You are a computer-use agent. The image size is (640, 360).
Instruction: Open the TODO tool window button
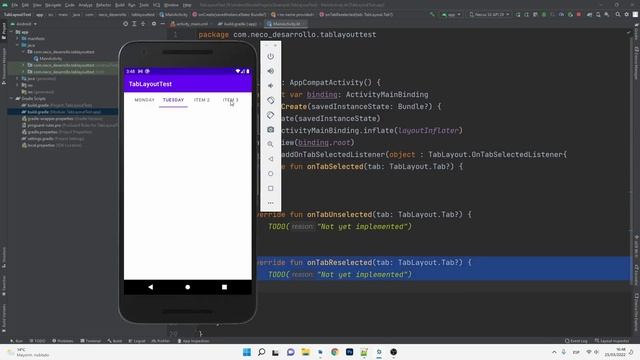38,341
